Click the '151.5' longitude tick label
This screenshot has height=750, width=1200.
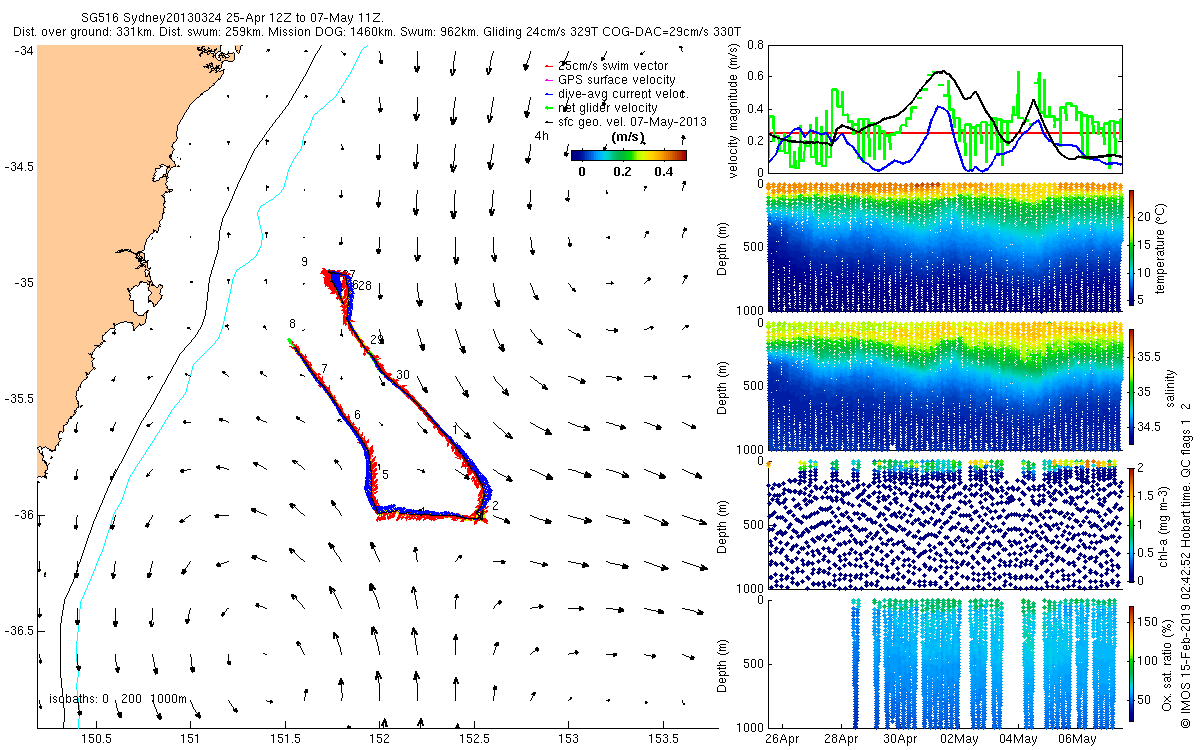[285, 739]
